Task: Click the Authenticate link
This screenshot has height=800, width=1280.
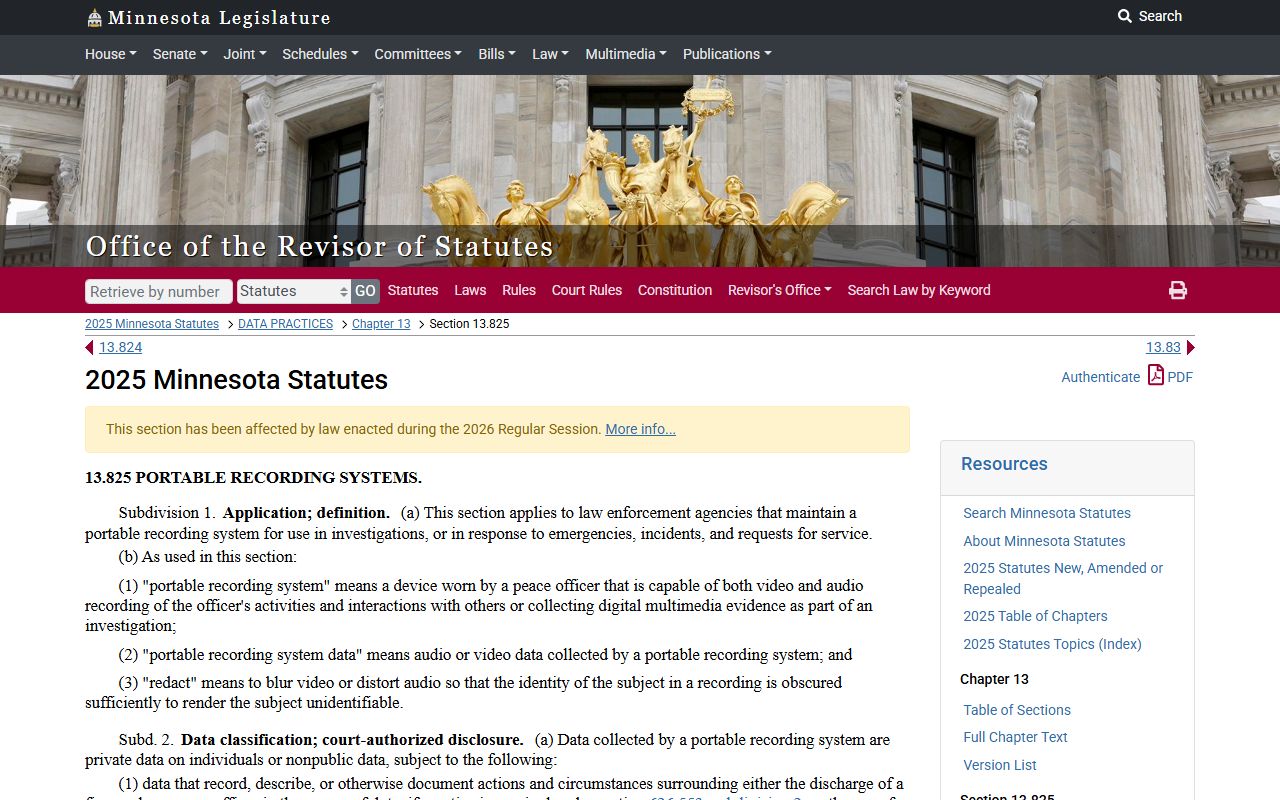Action: (x=1100, y=377)
